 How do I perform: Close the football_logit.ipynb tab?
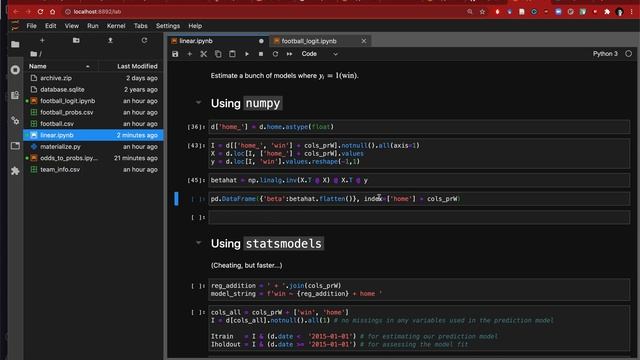364,41
